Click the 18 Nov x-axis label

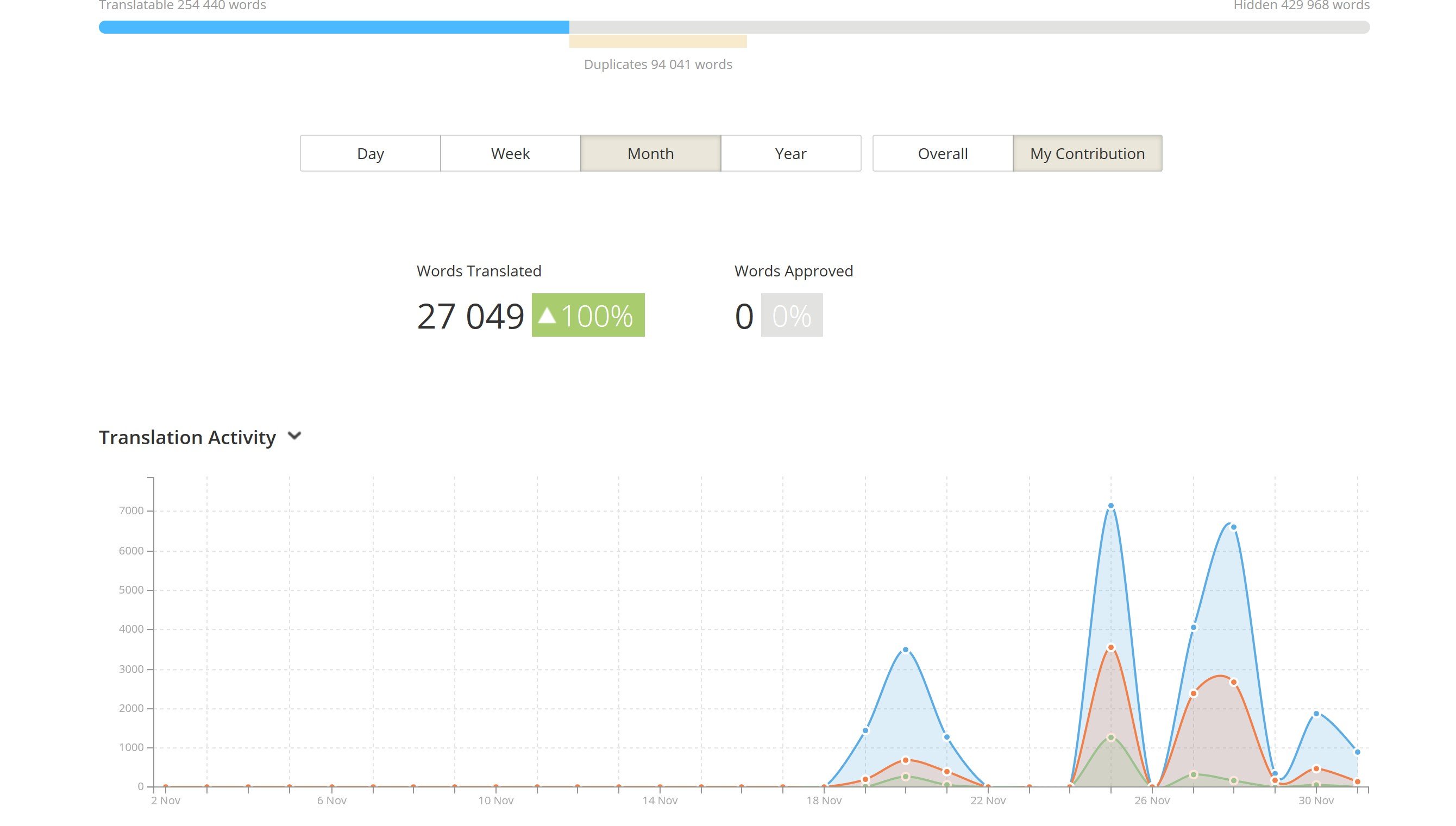[824, 800]
